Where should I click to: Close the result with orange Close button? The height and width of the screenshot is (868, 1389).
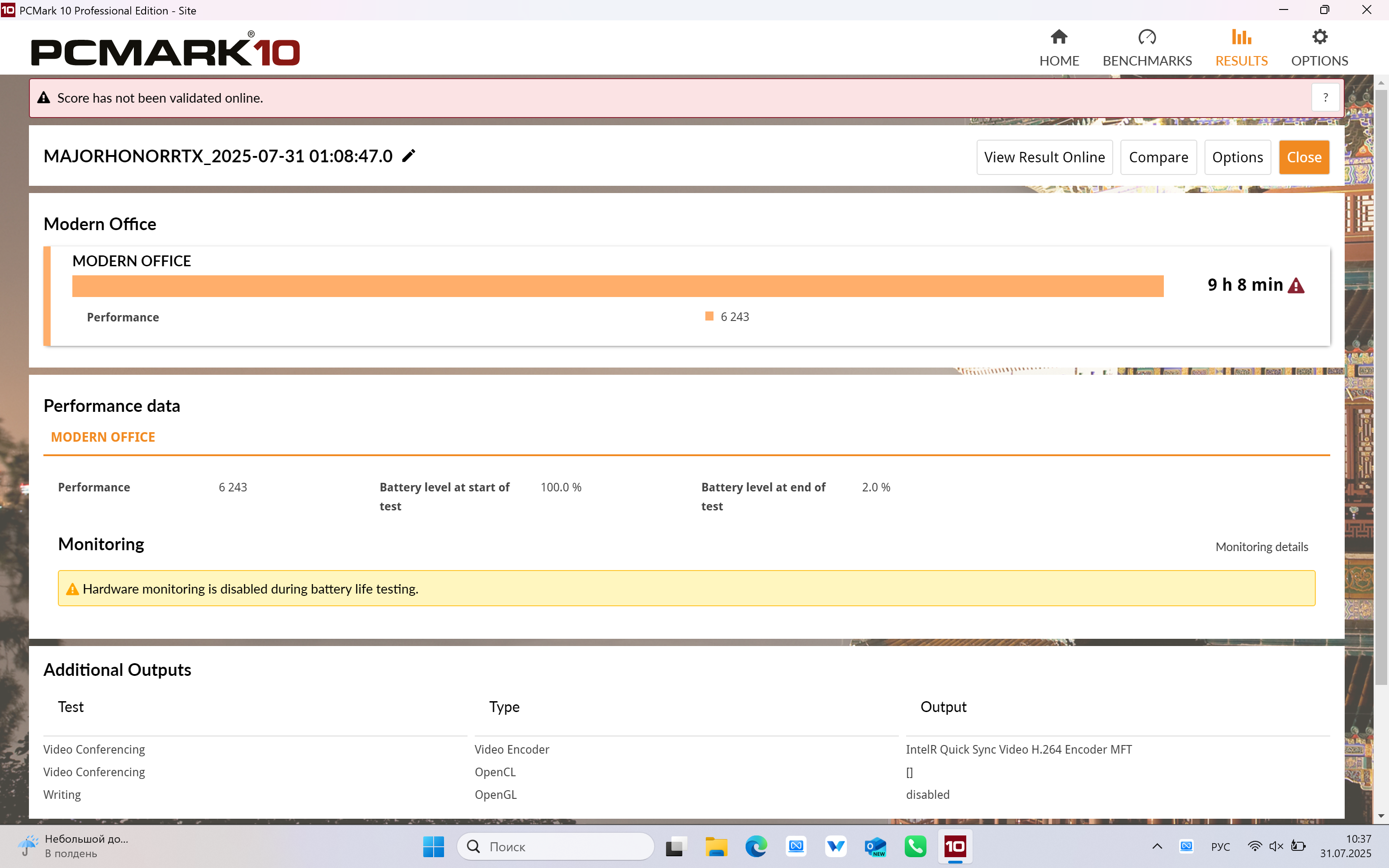point(1304,157)
